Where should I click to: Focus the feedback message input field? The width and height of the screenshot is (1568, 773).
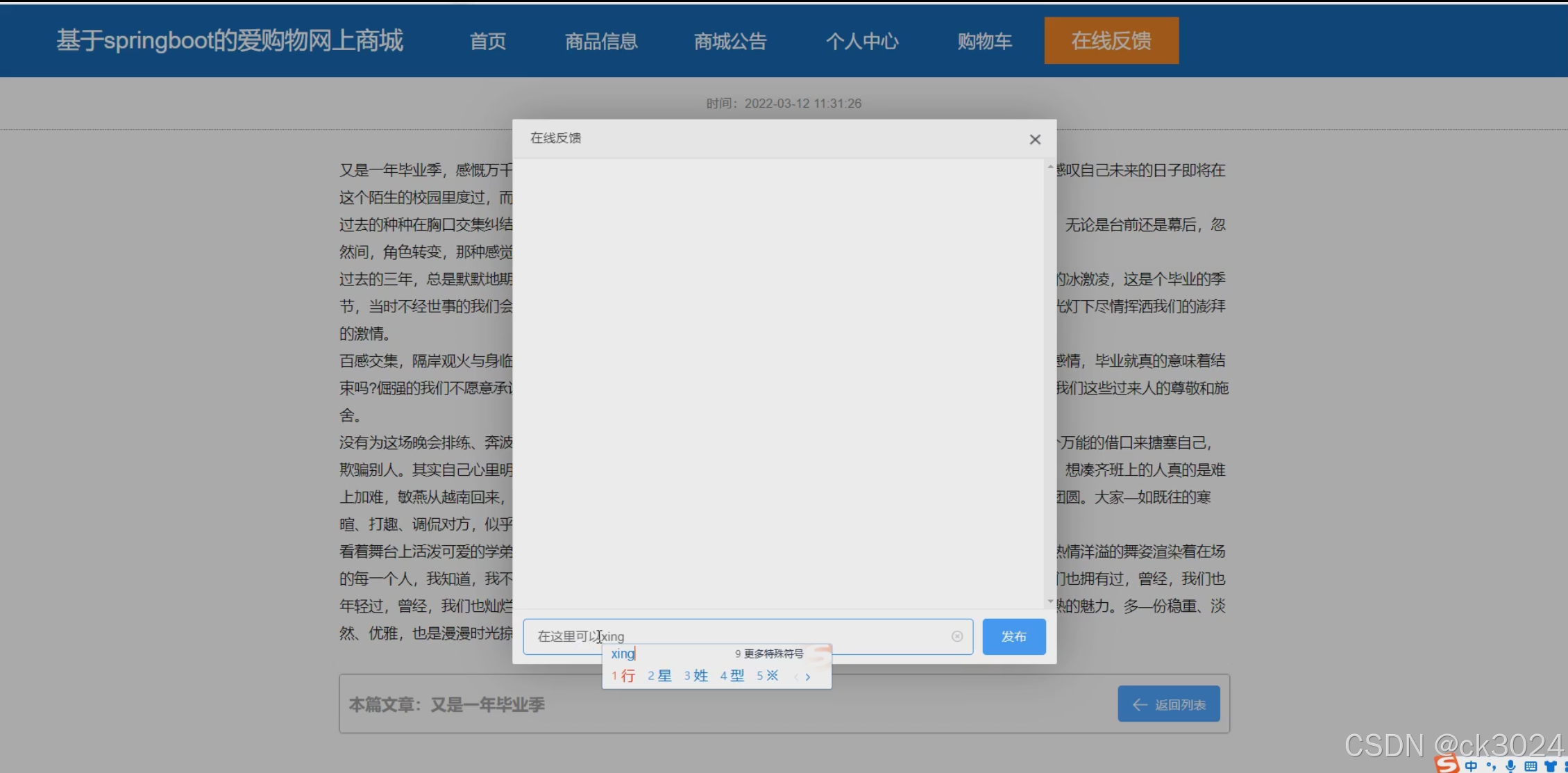click(x=748, y=636)
